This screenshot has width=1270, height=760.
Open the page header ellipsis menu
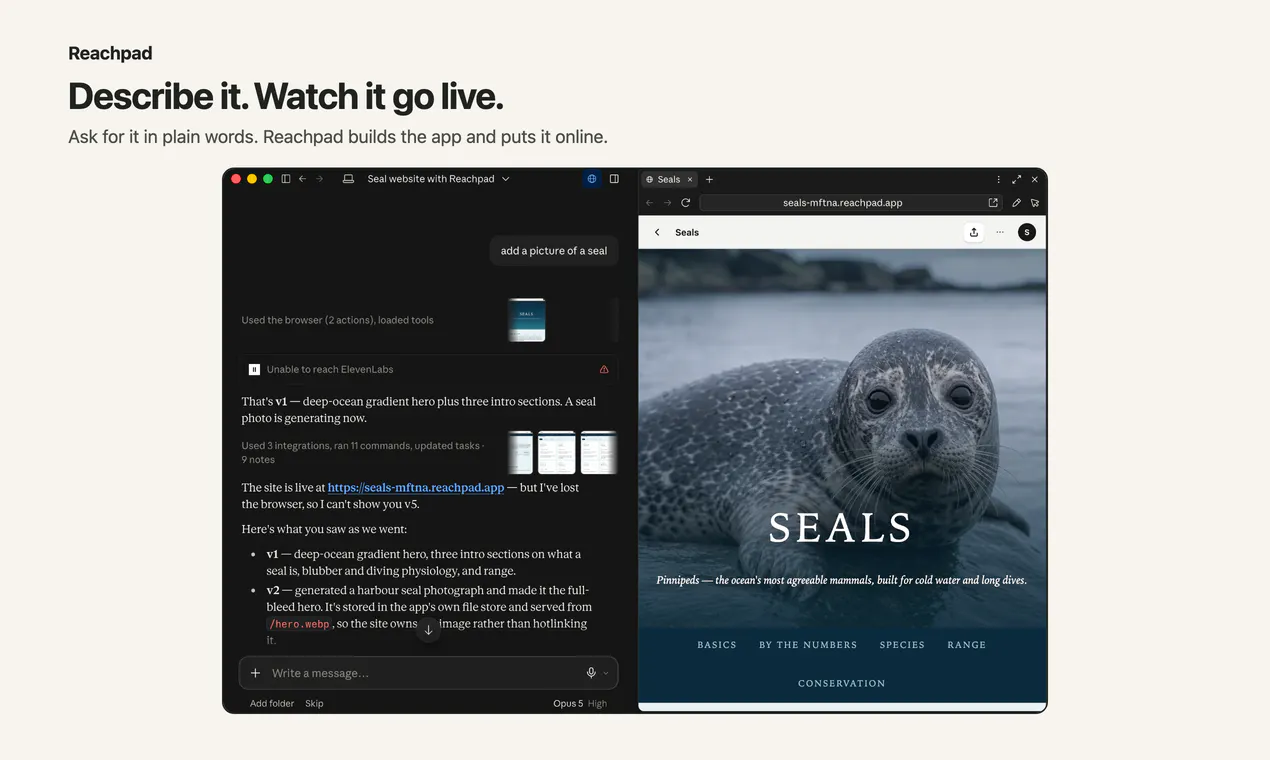click(1000, 232)
